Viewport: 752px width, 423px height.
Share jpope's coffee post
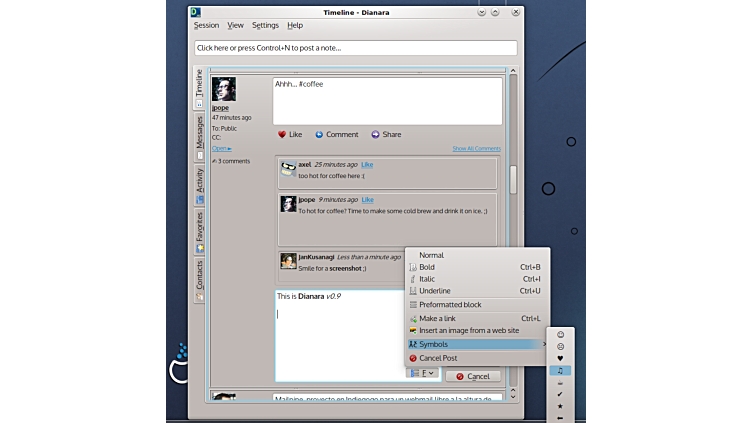386,134
